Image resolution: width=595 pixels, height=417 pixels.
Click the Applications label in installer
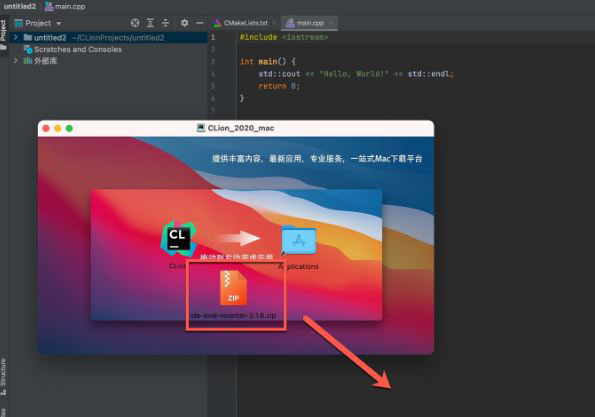(x=298, y=266)
